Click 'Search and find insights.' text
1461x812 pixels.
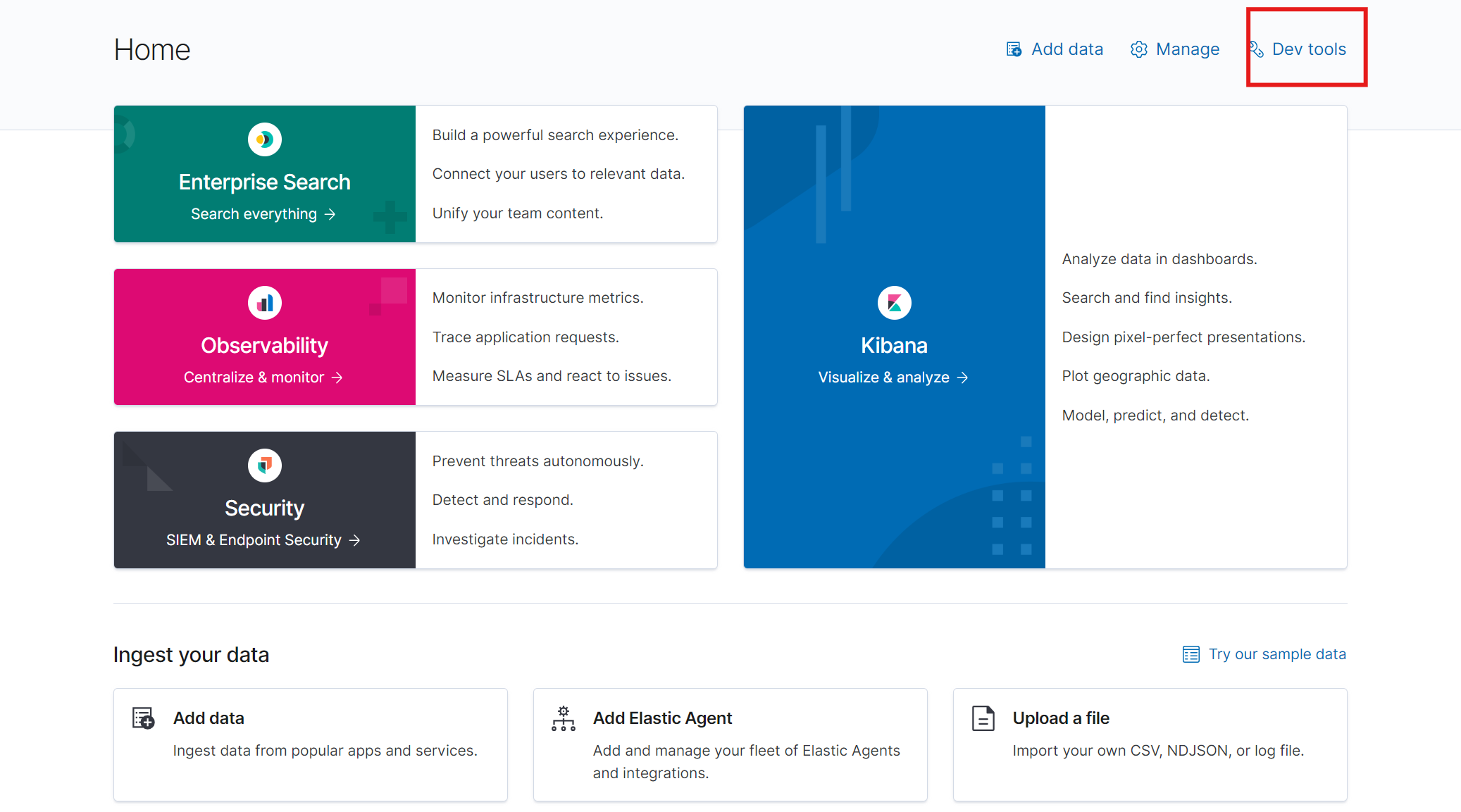1148,298
